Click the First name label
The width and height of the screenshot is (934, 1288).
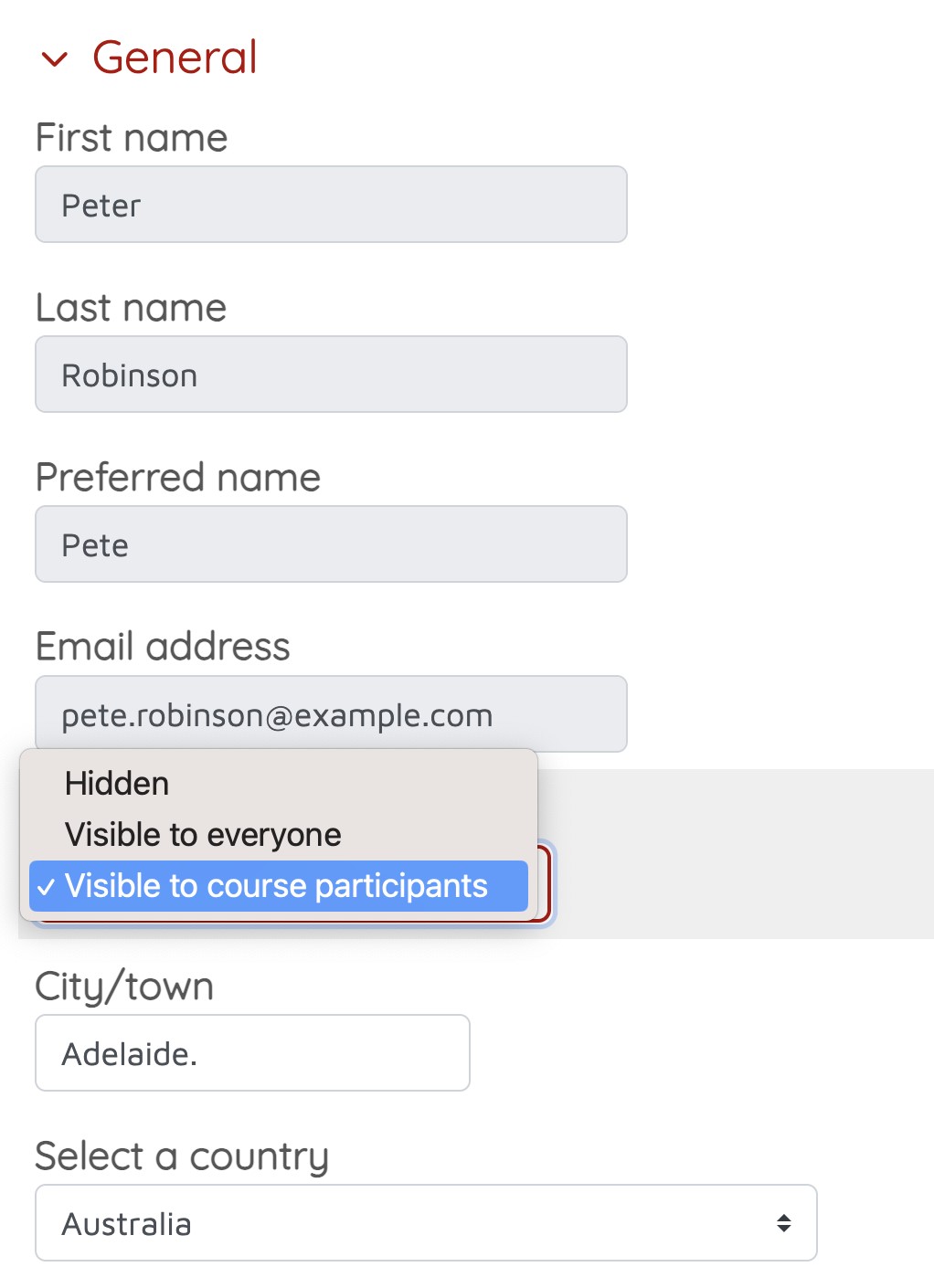tap(132, 138)
